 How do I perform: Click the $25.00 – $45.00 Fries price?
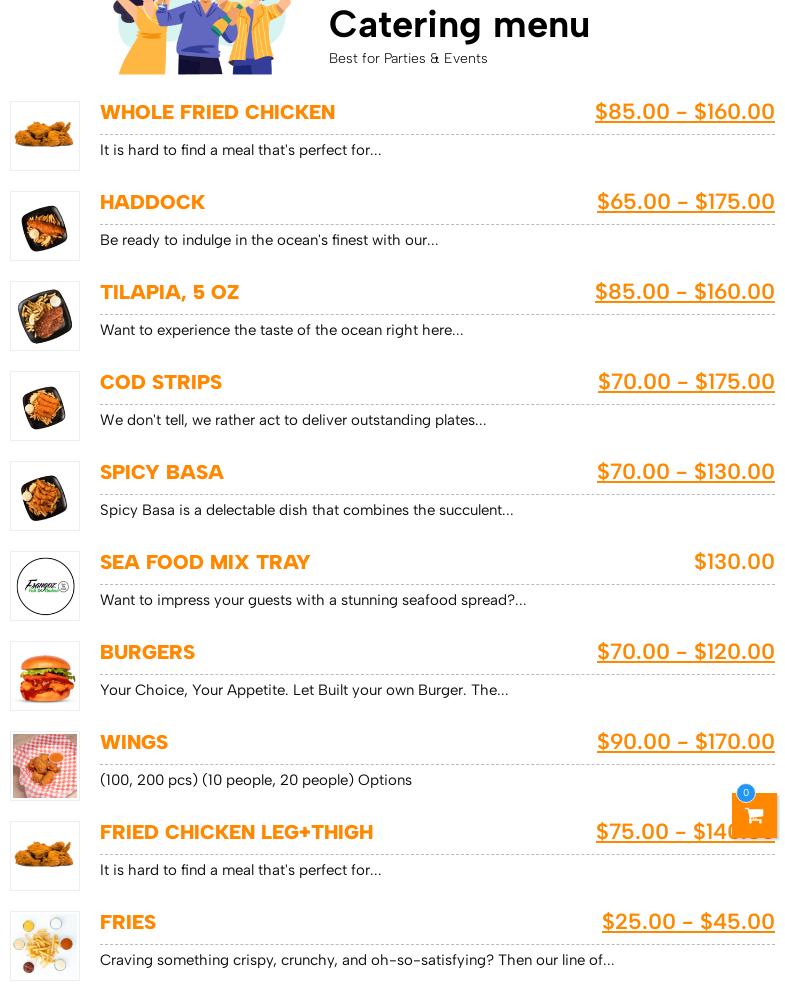click(688, 922)
